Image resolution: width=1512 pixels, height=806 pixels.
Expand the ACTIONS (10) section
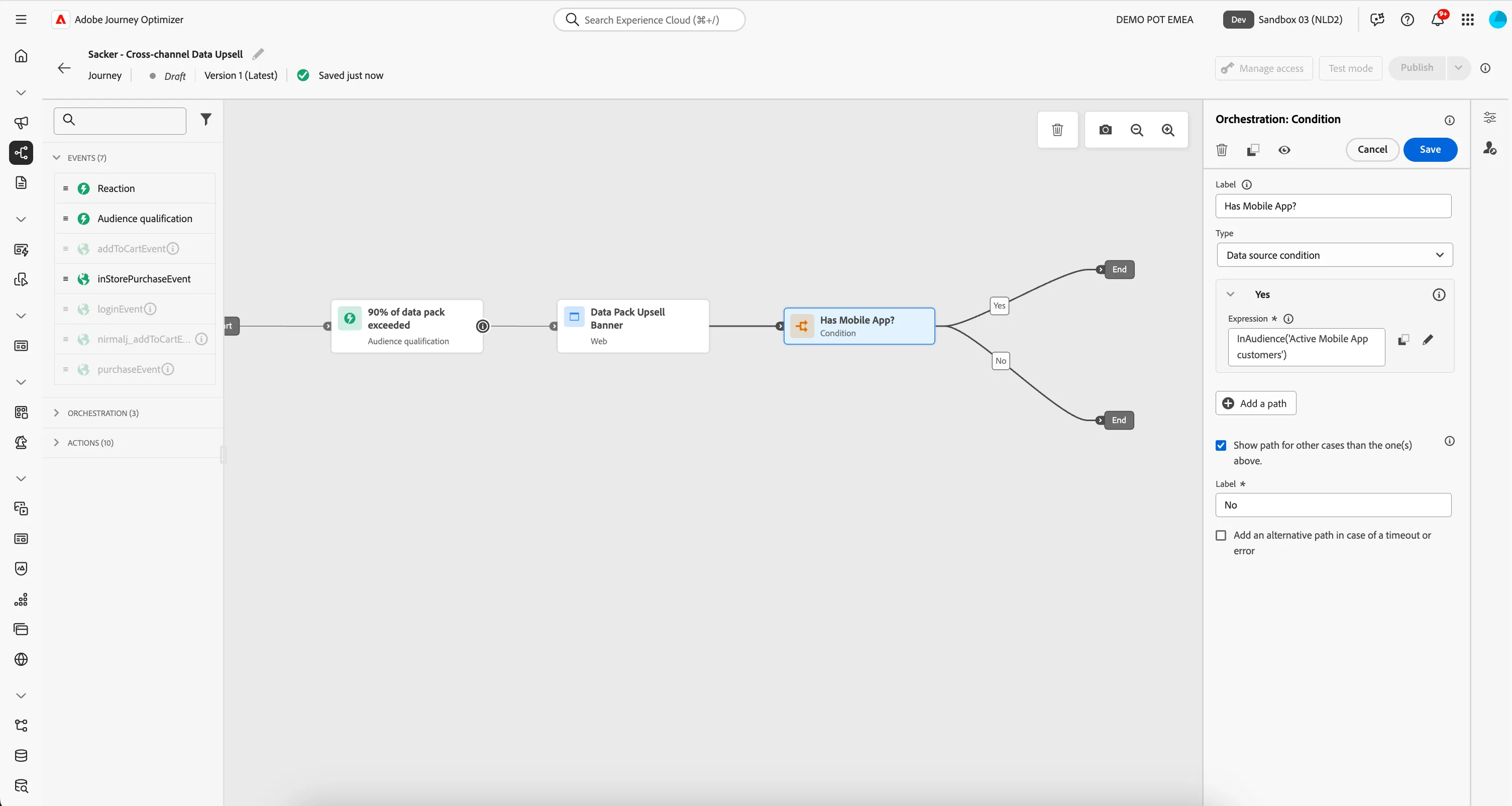coord(56,442)
